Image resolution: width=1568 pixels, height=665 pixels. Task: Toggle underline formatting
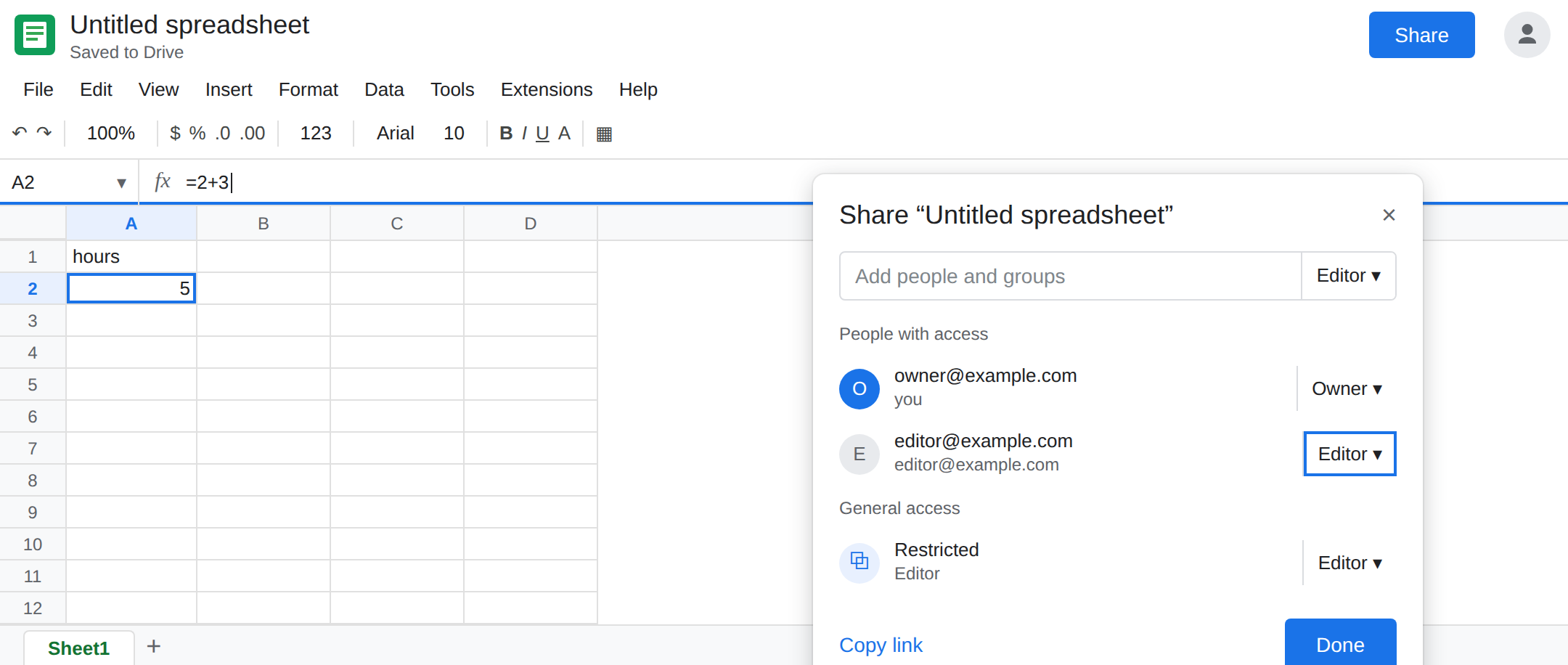coord(542,133)
